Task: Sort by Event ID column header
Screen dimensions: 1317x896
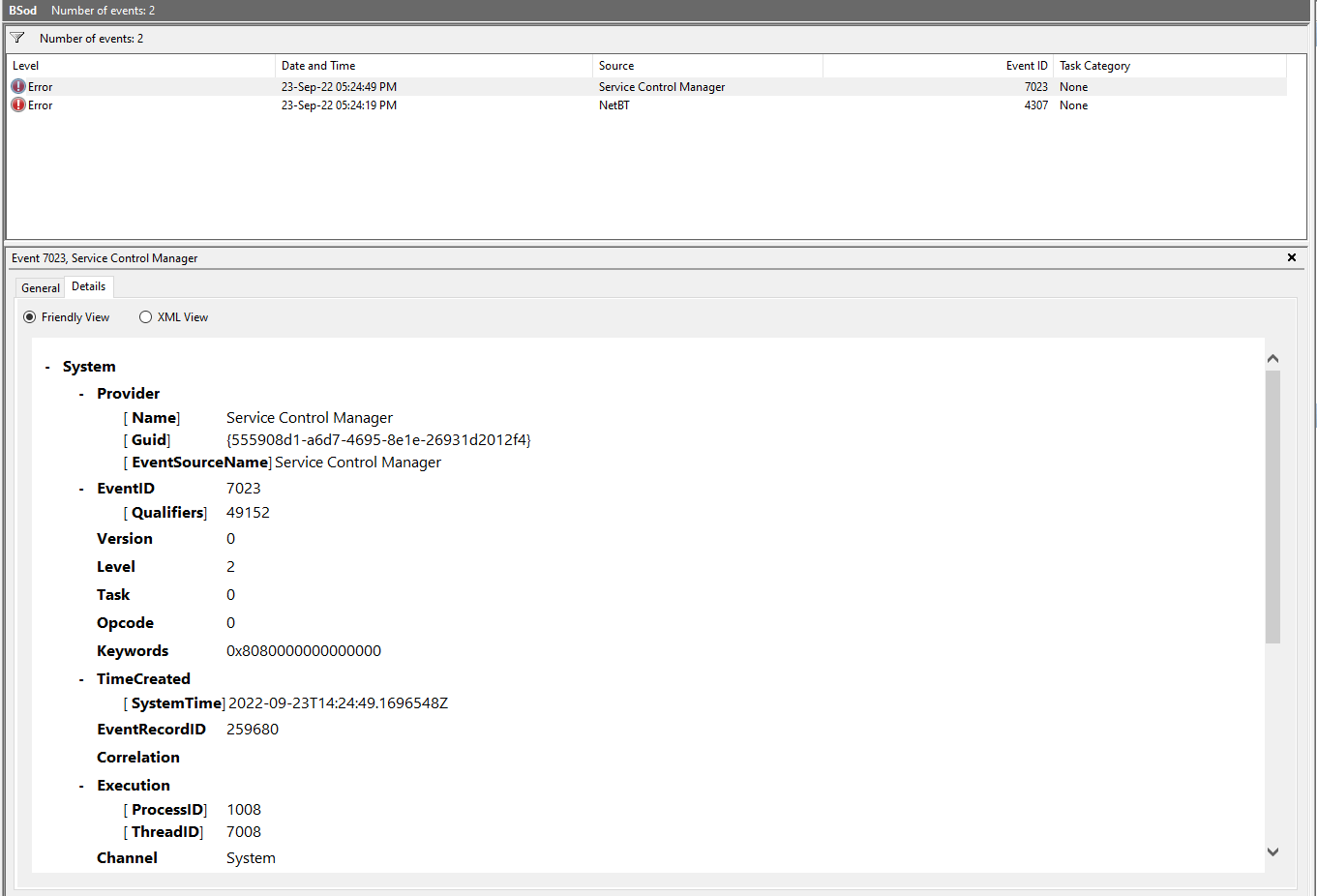Action: click(x=938, y=66)
